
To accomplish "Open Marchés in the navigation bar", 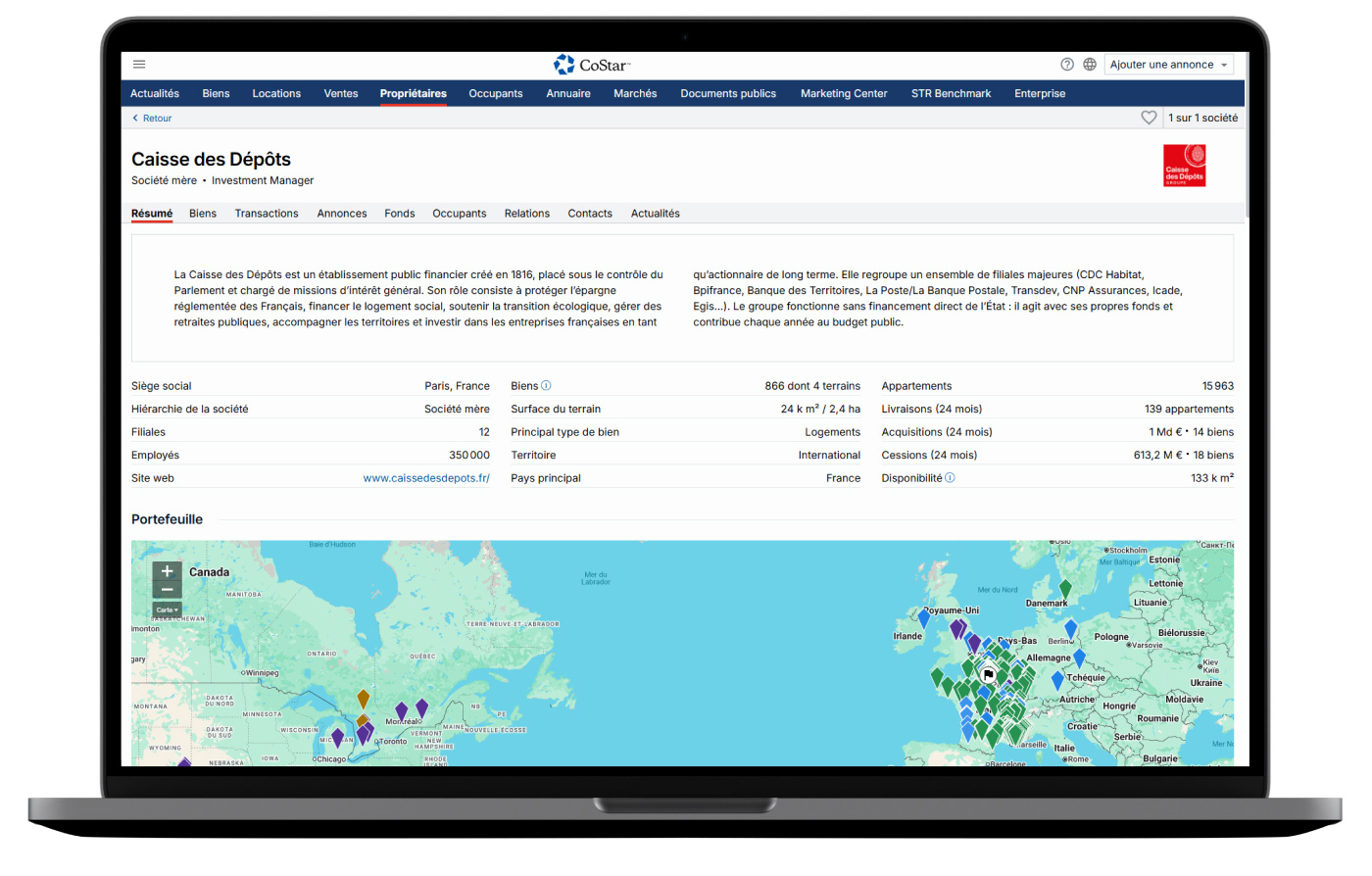I will tap(635, 94).
